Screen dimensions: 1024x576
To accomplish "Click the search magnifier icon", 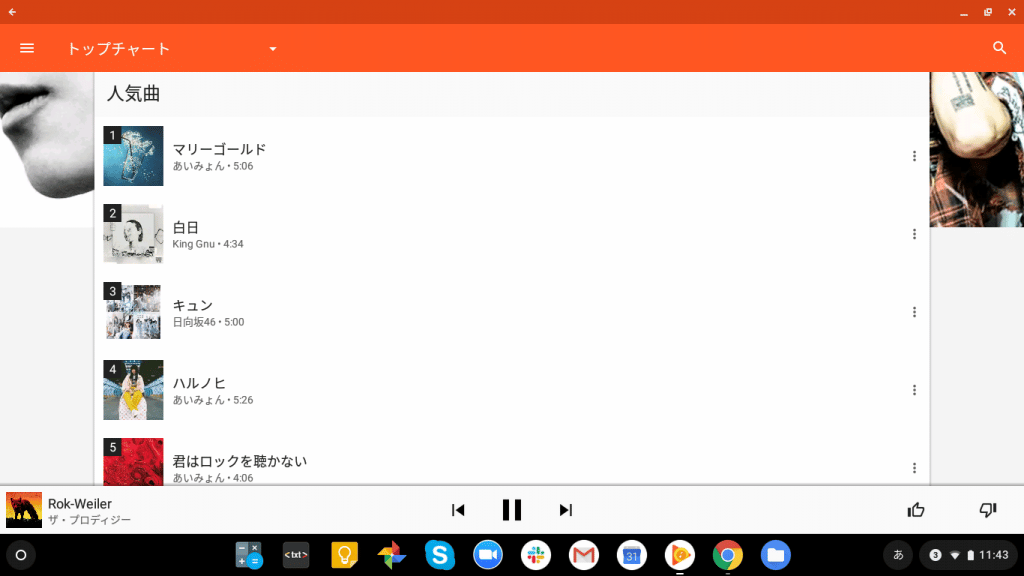I will (x=999, y=48).
